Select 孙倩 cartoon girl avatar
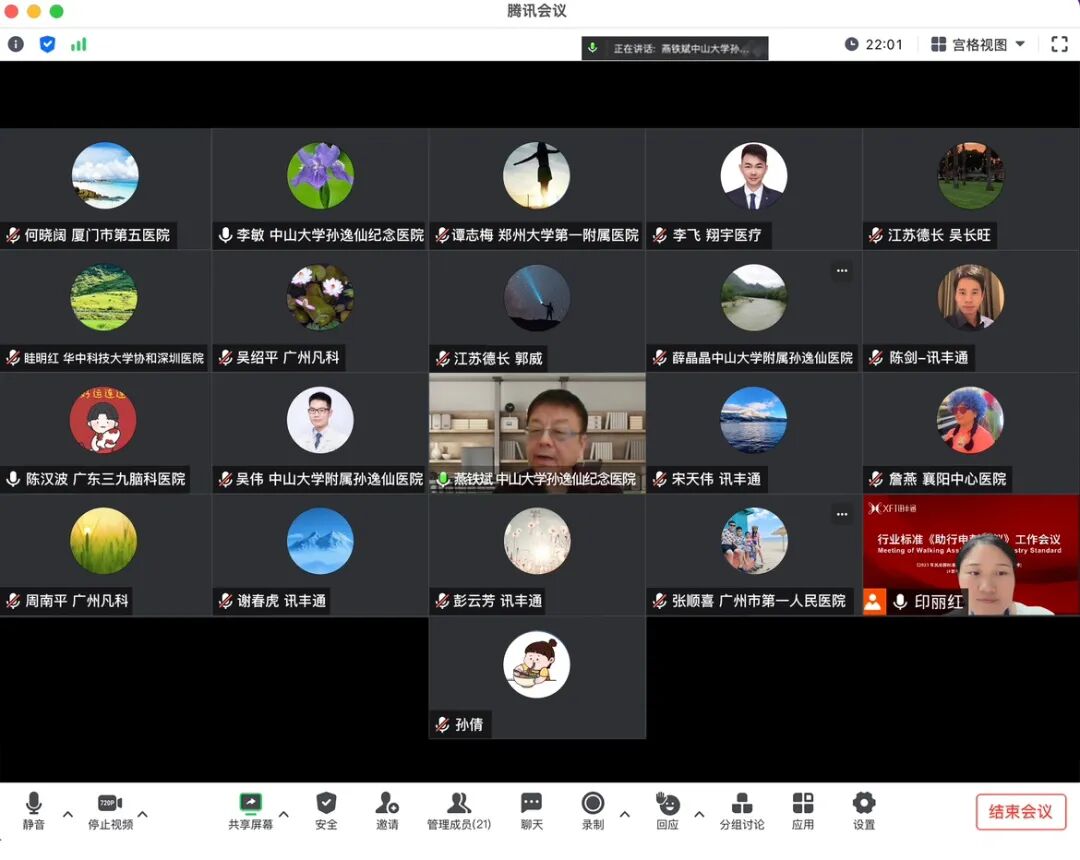1080x860 pixels. pyautogui.click(x=537, y=664)
